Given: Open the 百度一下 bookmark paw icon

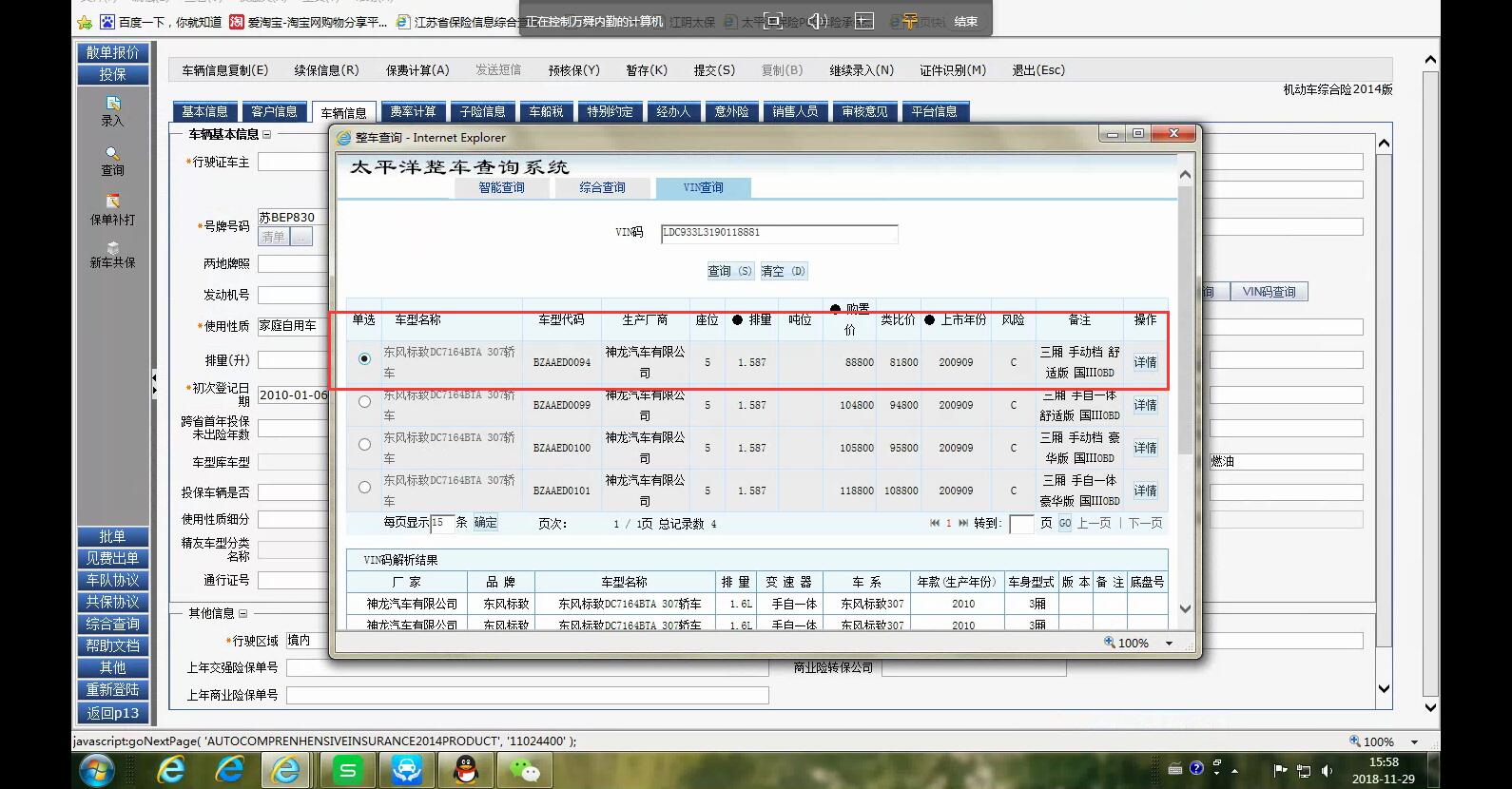Looking at the screenshot, I should (x=107, y=22).
